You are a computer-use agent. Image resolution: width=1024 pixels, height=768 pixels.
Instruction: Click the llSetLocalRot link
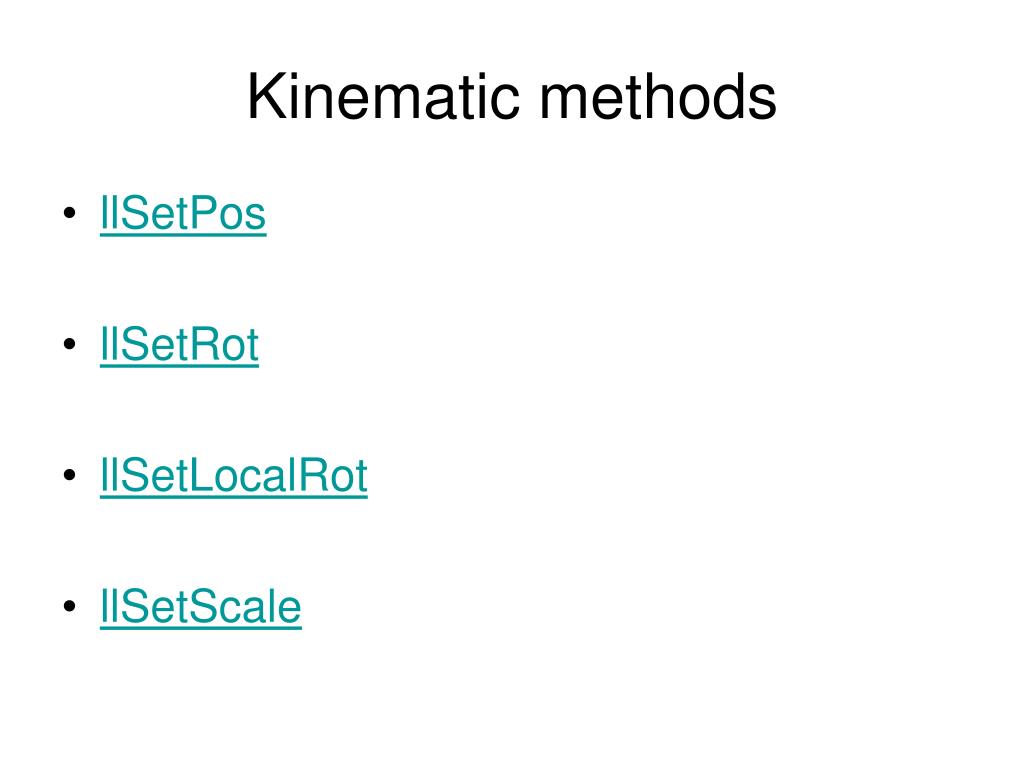pyautogui.click(x=234, y=476)
